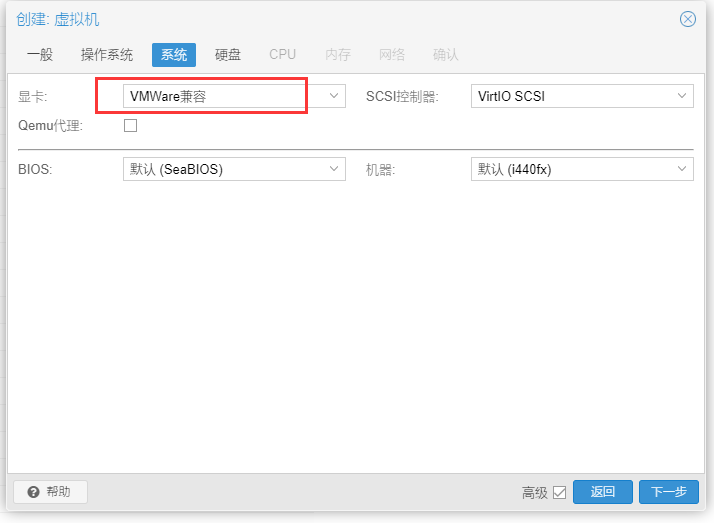Viewport: 714px width, 523px height.
Task: Click the 显卡 label
Action: 33,96
